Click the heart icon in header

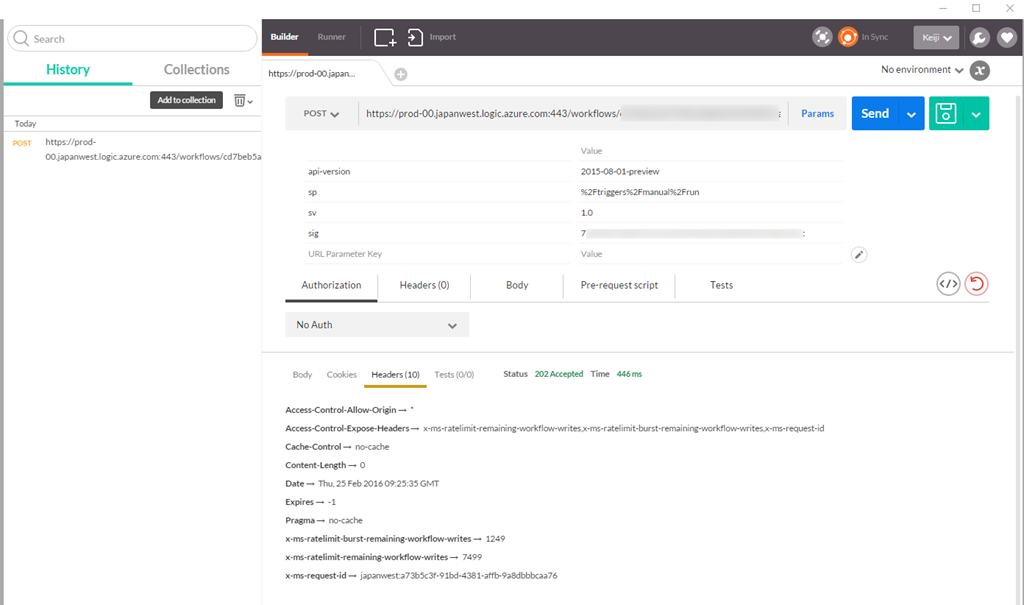pos(1006,38)
